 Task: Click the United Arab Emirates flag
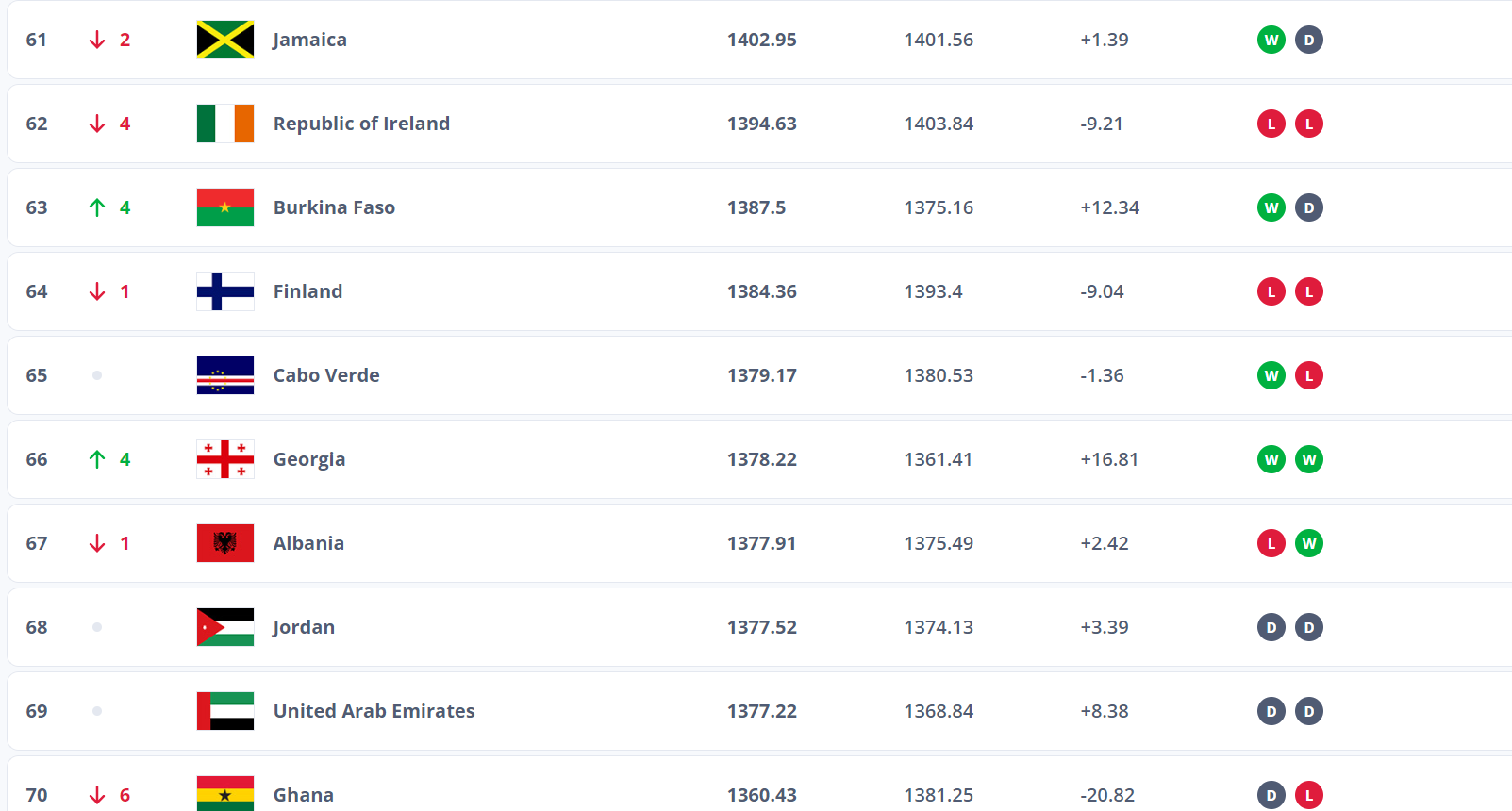[225, 711]
